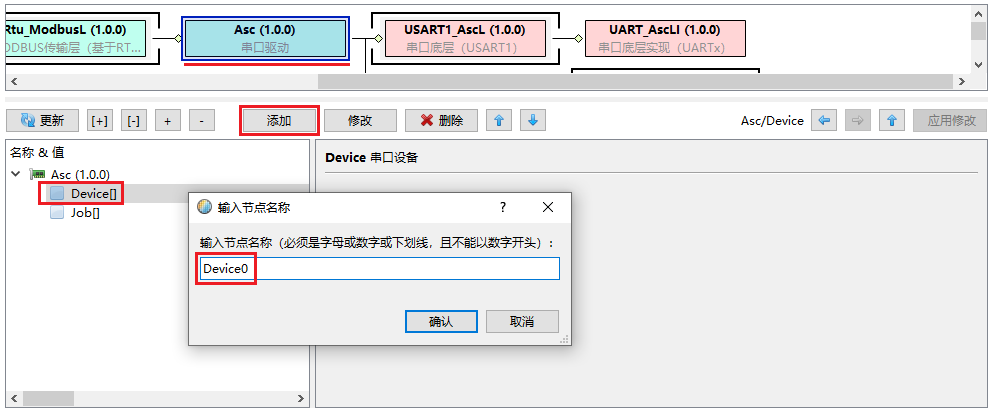Click the [+] expand all button
The width and height of the screenshot is (993, 414).
100,121
